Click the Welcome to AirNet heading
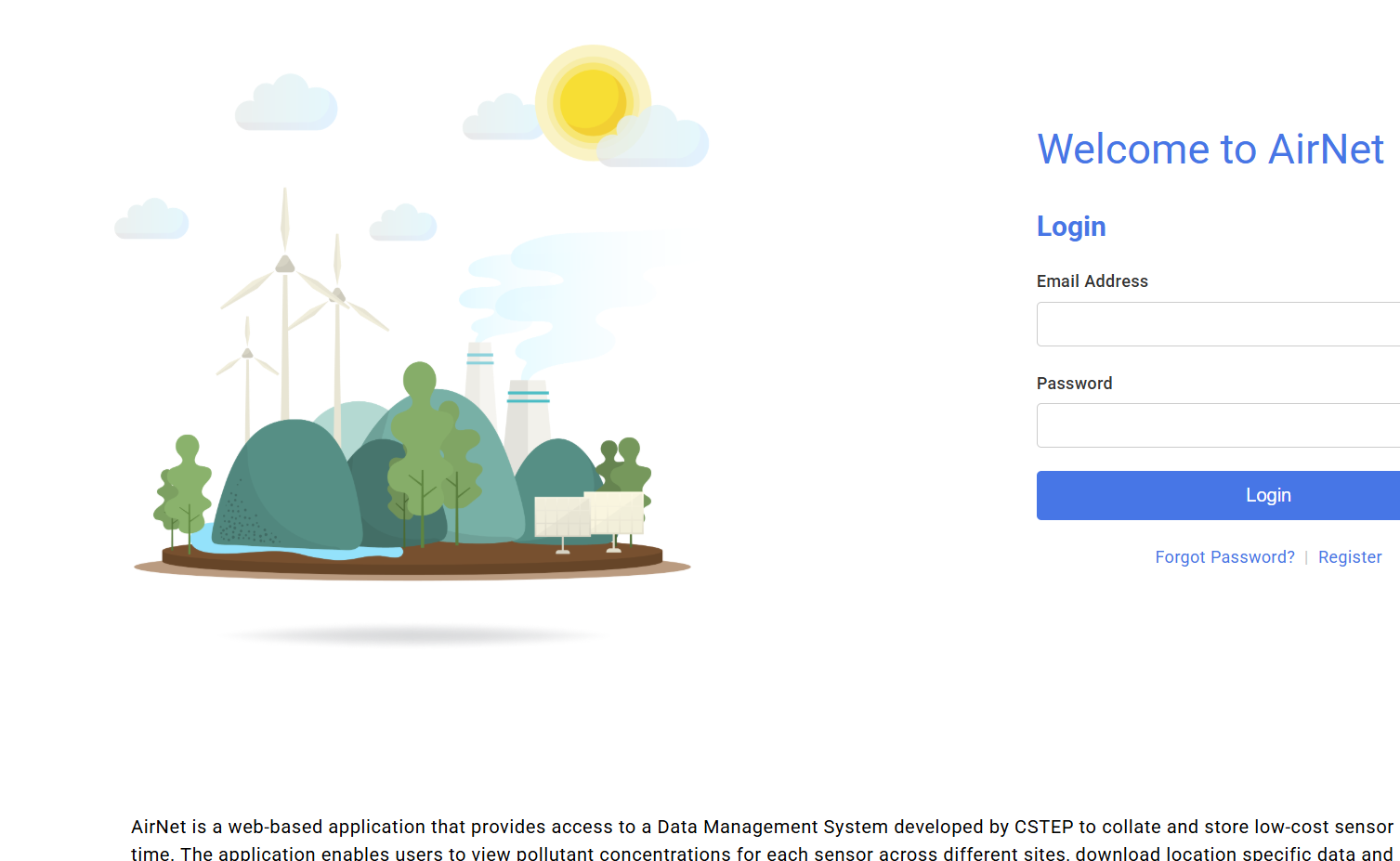Screen dimensions: 1400x861 (1210, 149)
